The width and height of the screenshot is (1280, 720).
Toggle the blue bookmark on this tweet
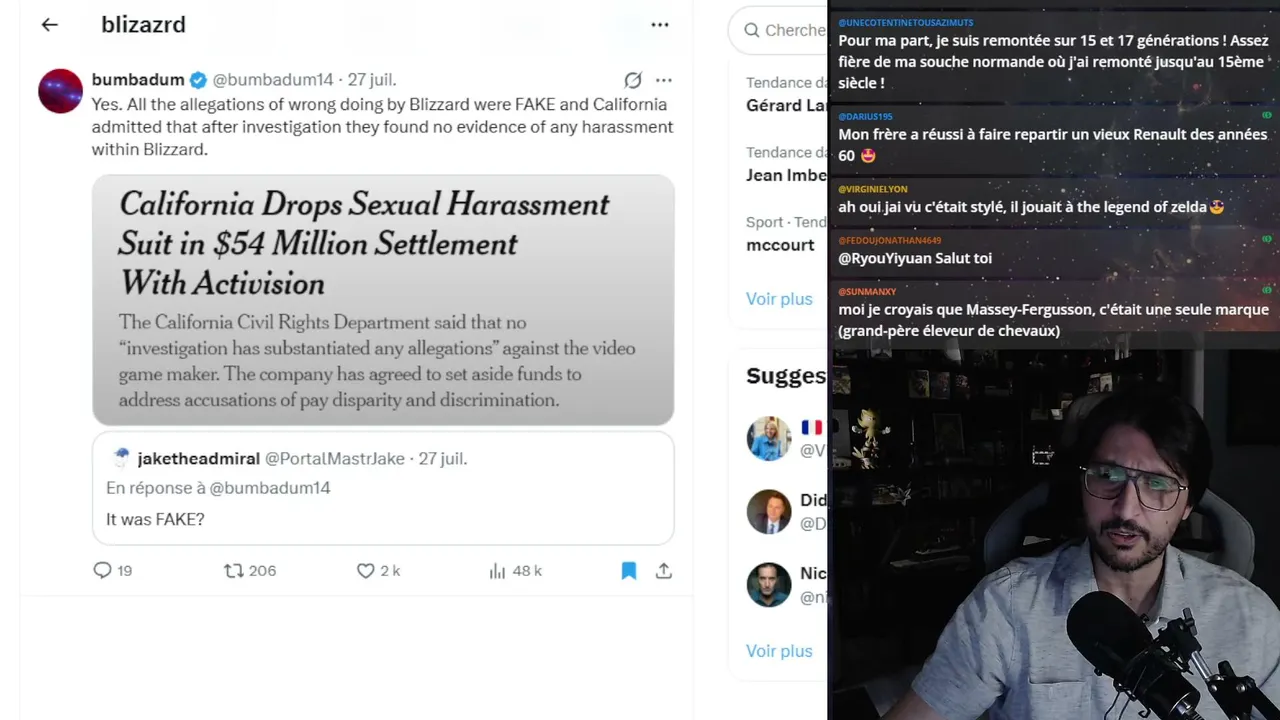click(629, 570)
